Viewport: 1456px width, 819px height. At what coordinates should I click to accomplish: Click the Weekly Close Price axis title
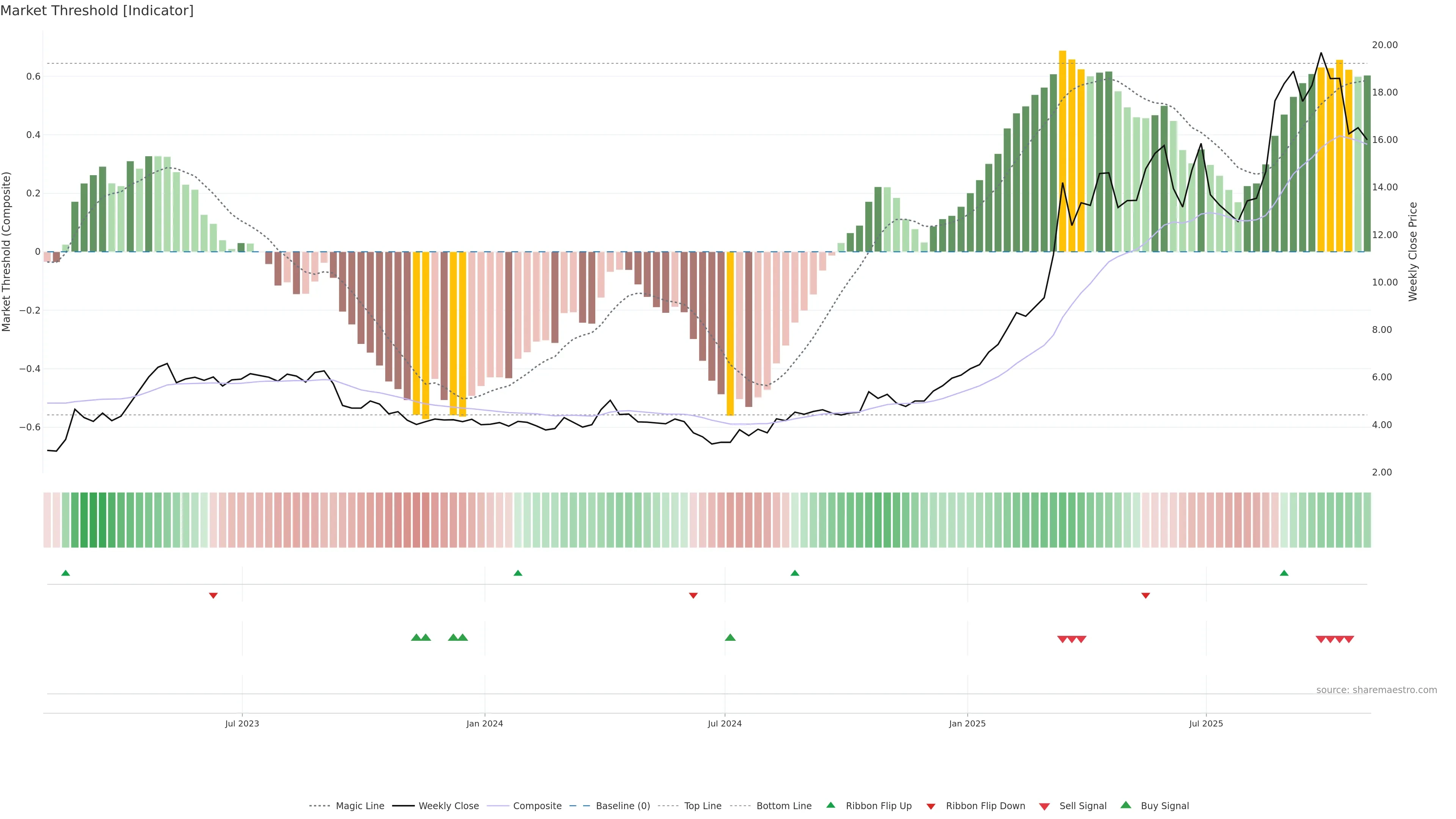tap(1412, 251)
